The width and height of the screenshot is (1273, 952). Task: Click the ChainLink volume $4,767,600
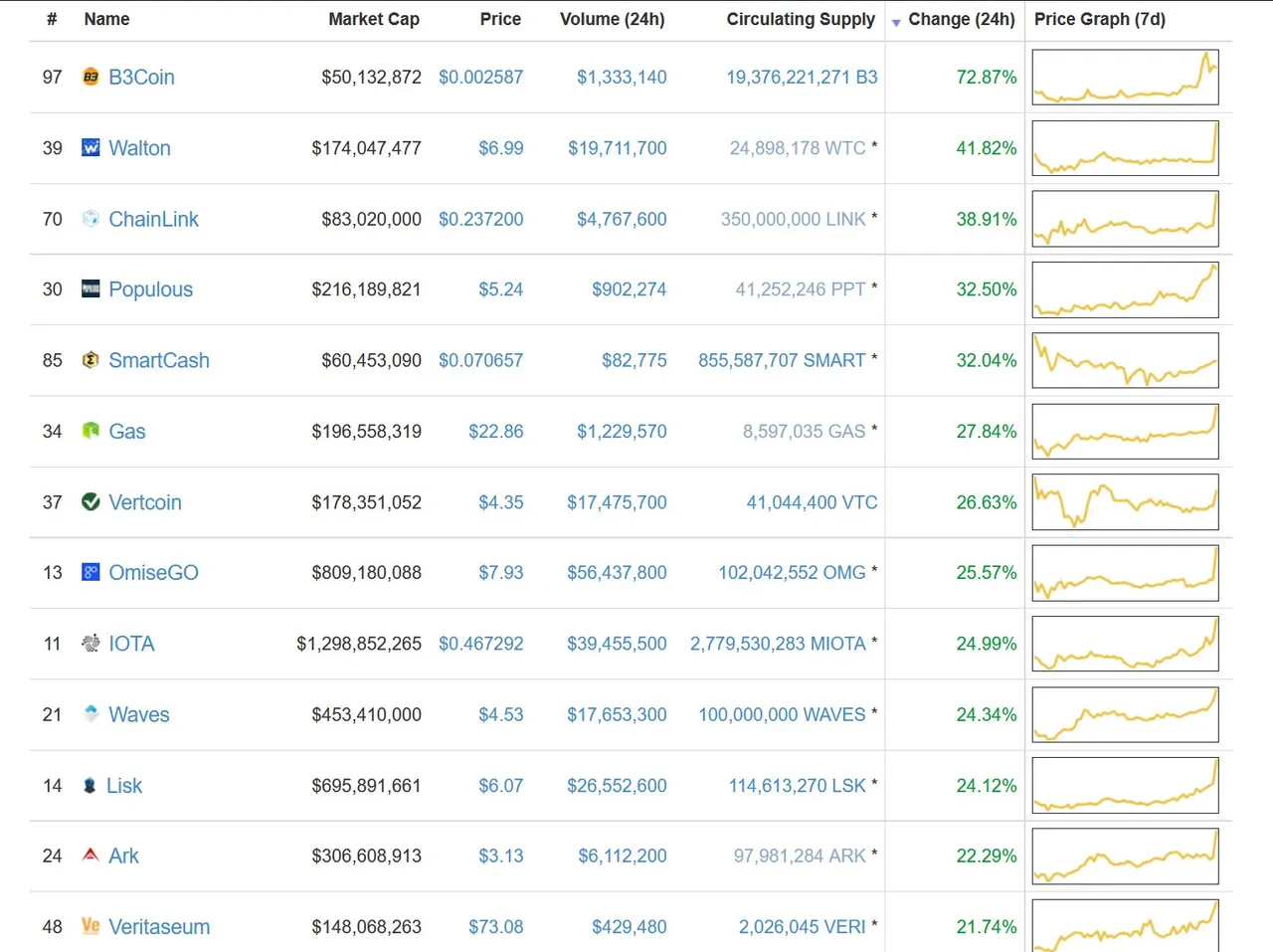point(622,219)
